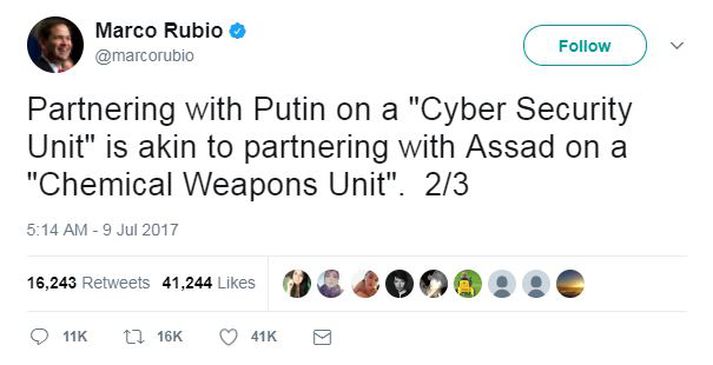Click the sunset landscape avatar
This screenshot has height=365, width=713.
[570, 283]
